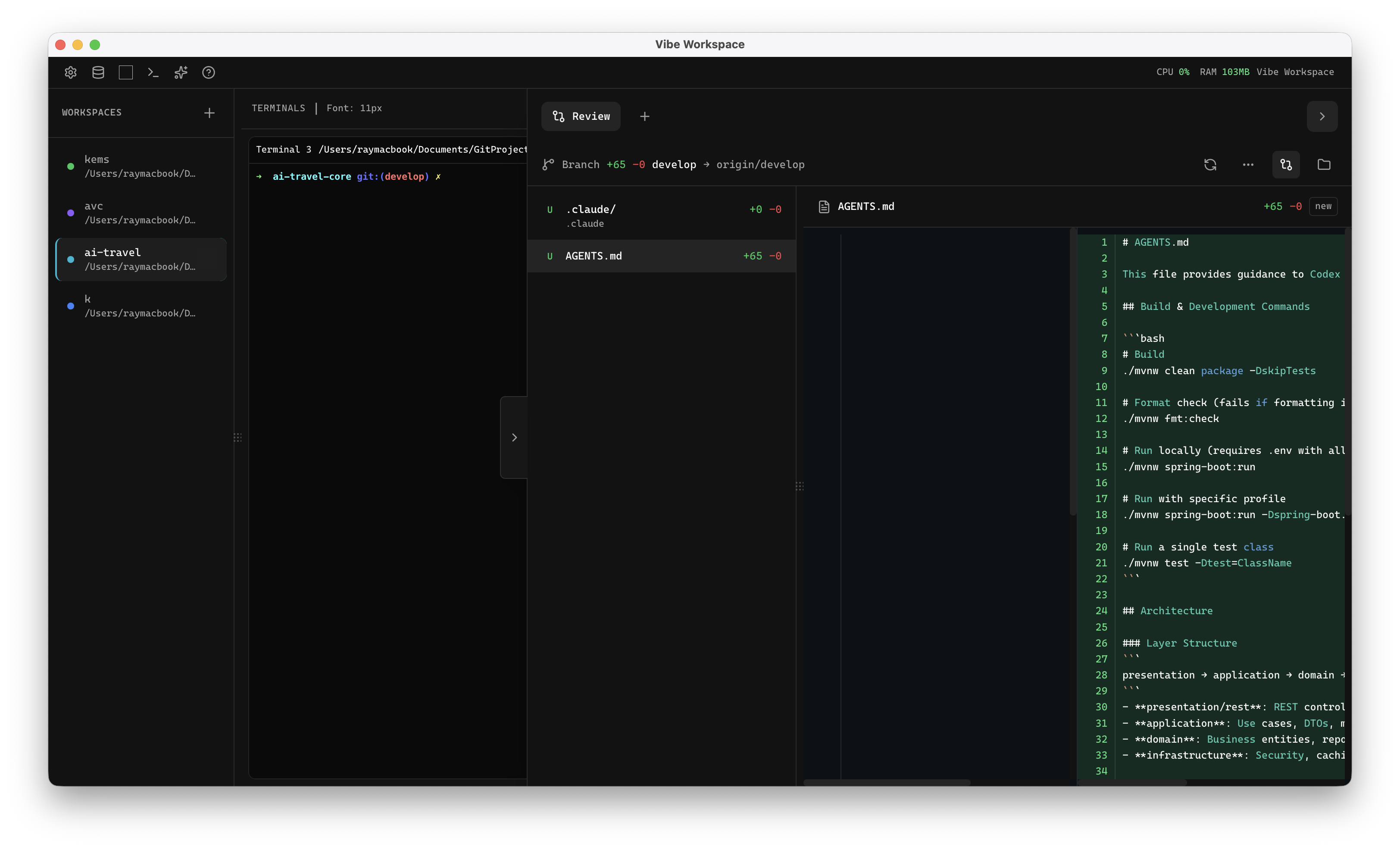1400x850 pixels.
Task: Switch to the Review tab
Action: 581,116
